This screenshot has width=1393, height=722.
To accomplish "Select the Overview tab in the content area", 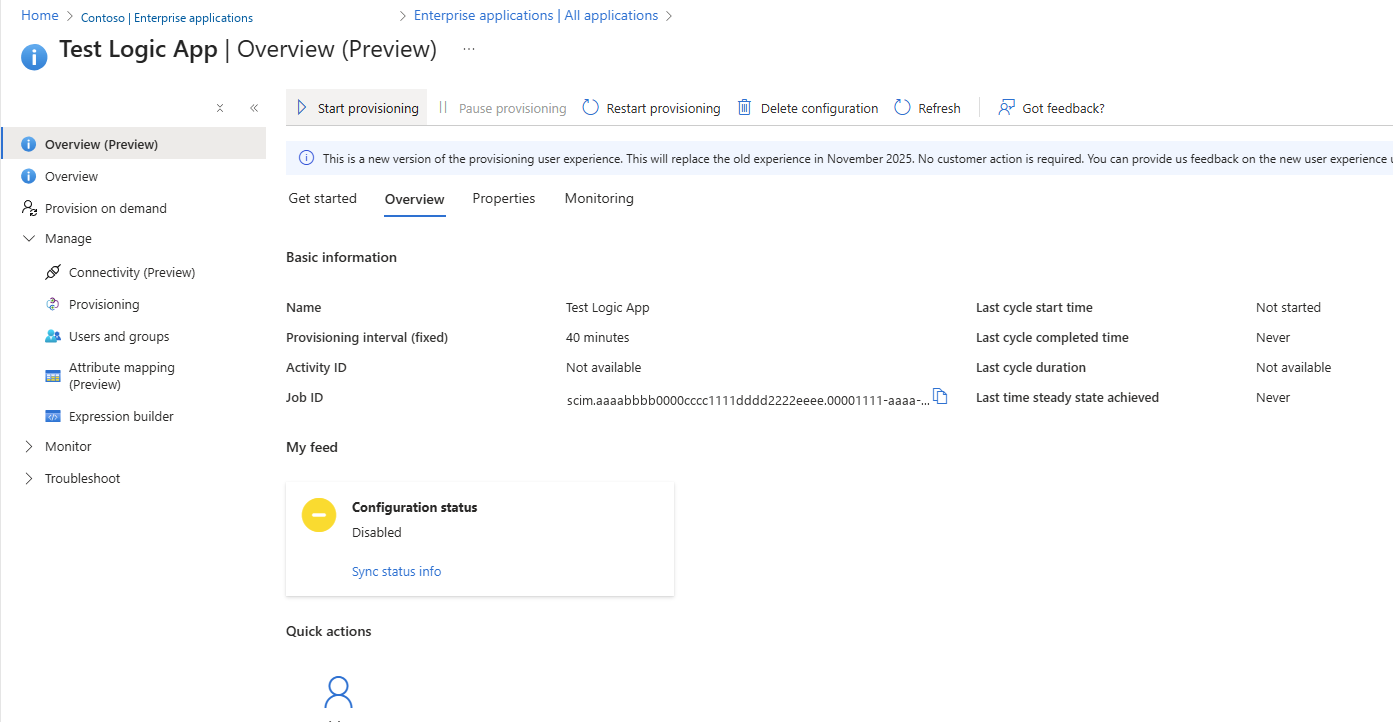I will [x=414, y=199].
